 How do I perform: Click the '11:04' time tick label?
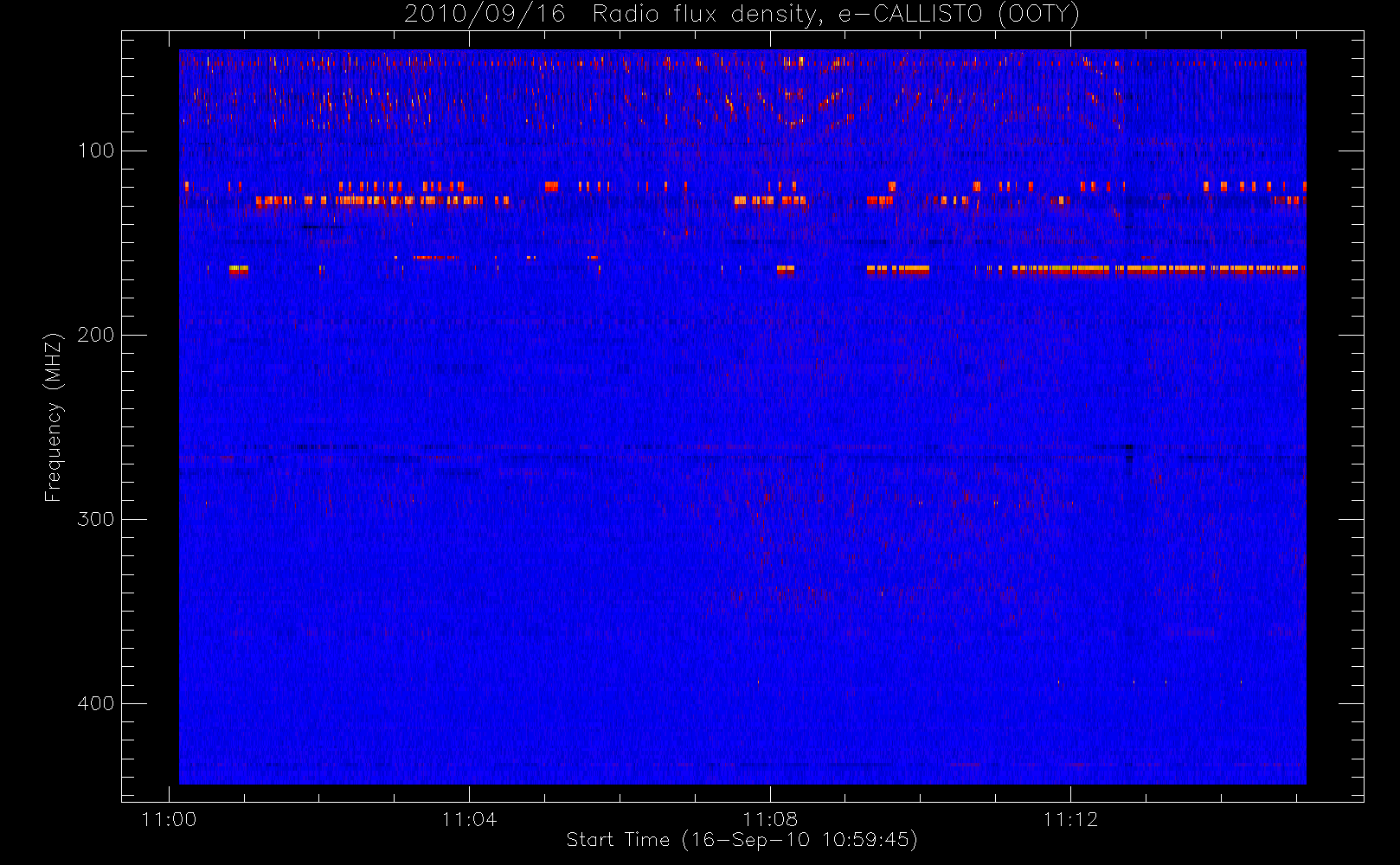469,819
